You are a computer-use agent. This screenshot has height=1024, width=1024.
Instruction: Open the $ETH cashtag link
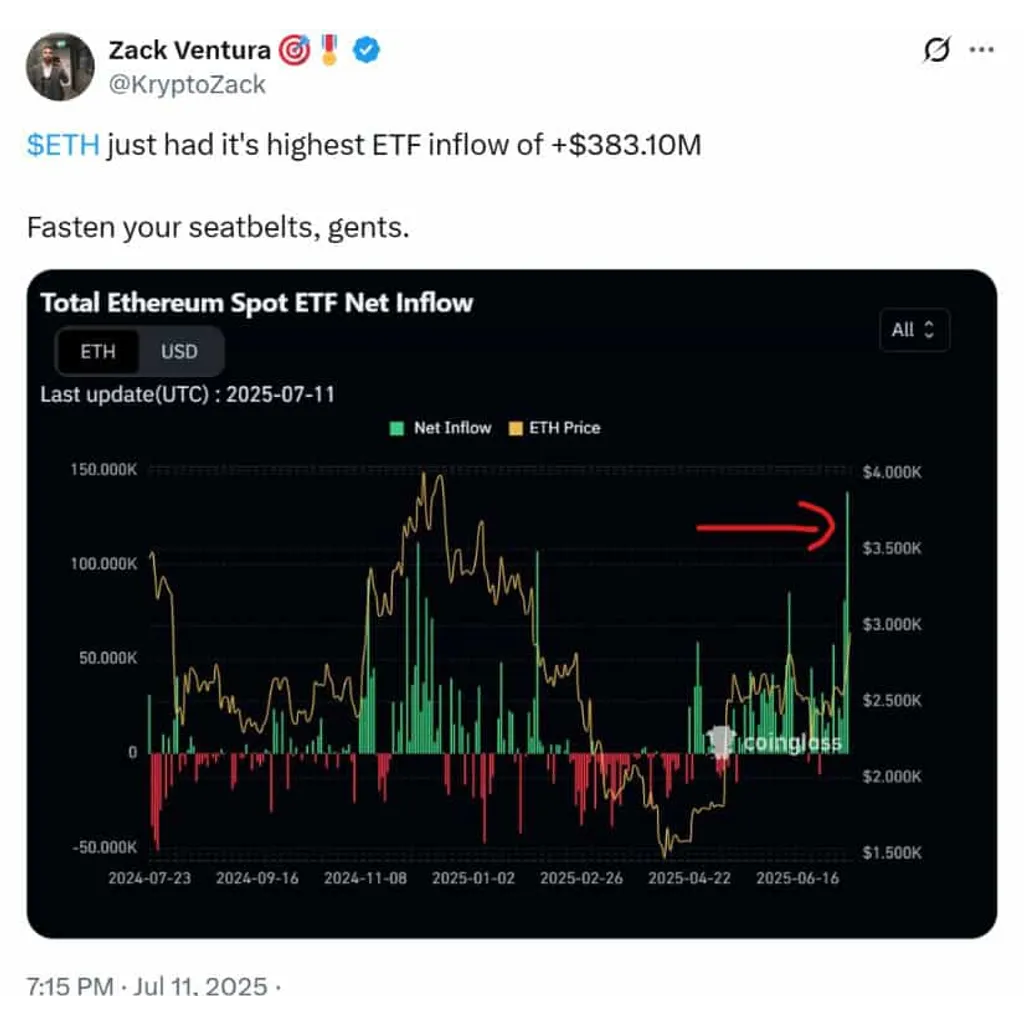tap(63, 145)
